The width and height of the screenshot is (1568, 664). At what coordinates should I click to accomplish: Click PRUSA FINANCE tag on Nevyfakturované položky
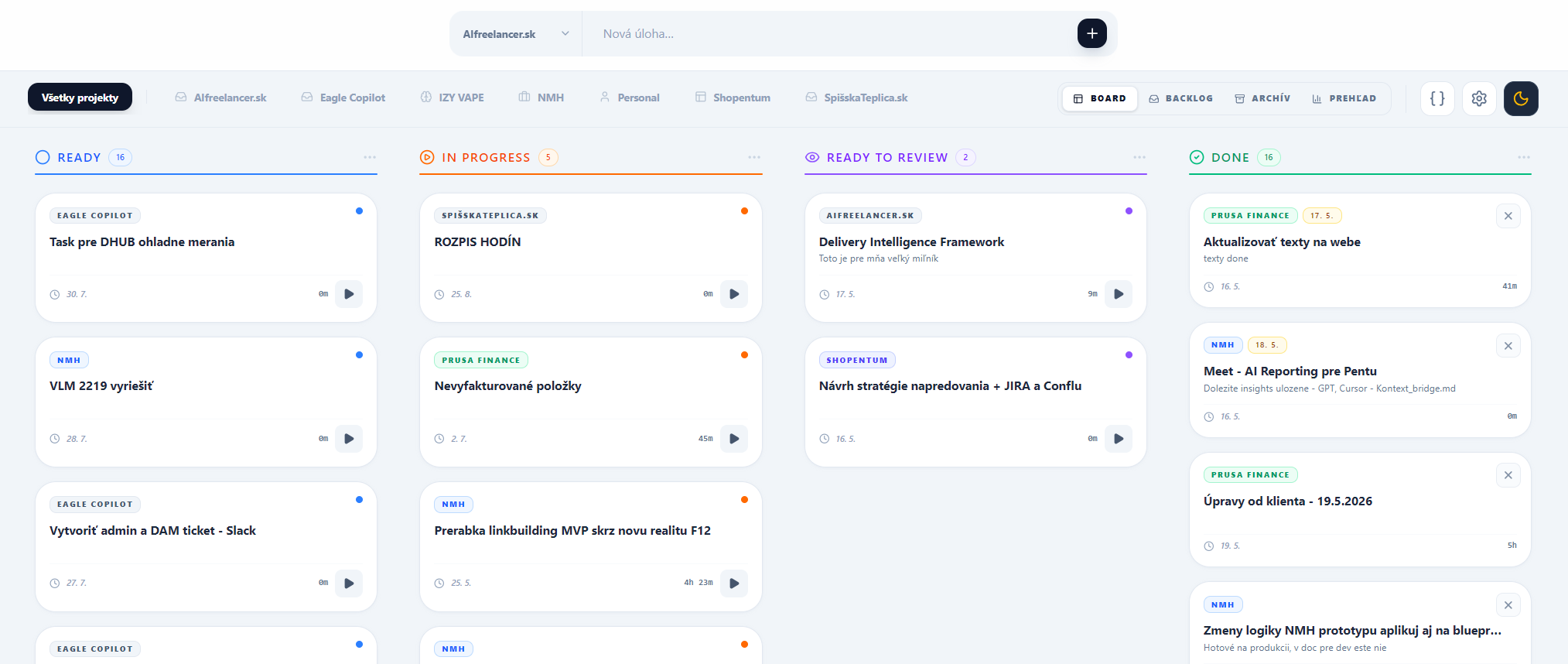click(x=481, y=360)
